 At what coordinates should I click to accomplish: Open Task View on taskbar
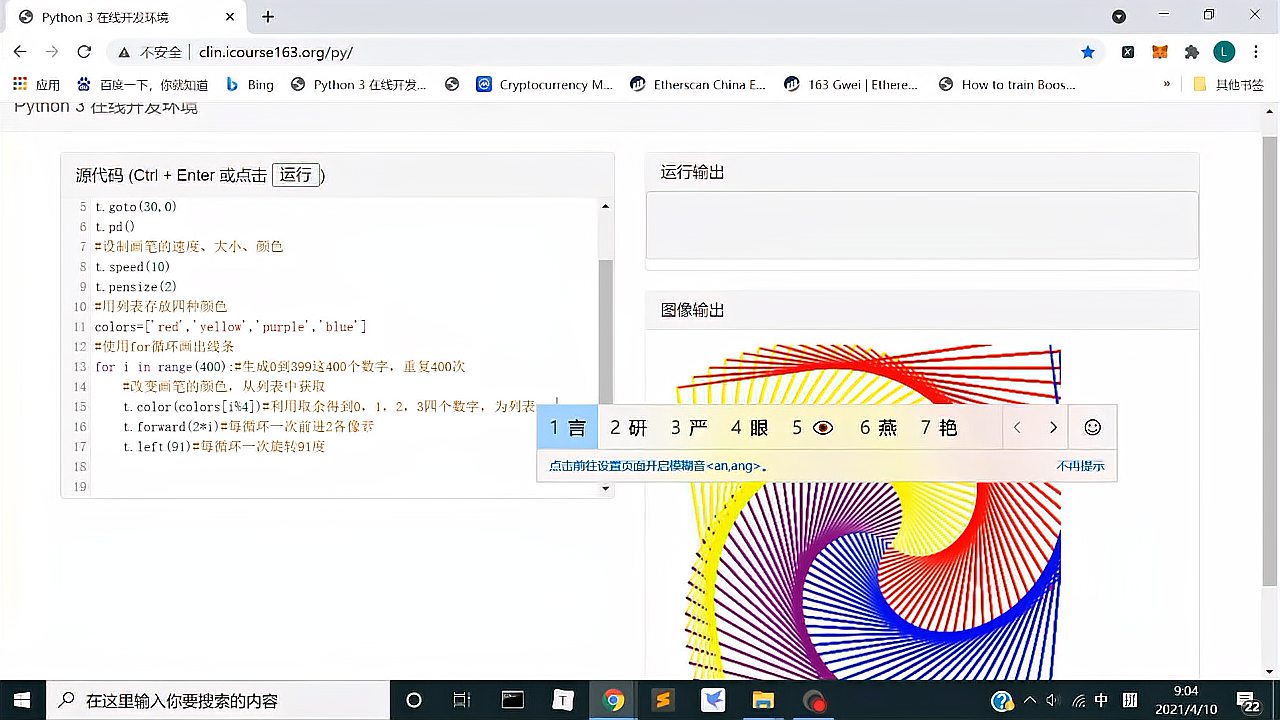462,700
